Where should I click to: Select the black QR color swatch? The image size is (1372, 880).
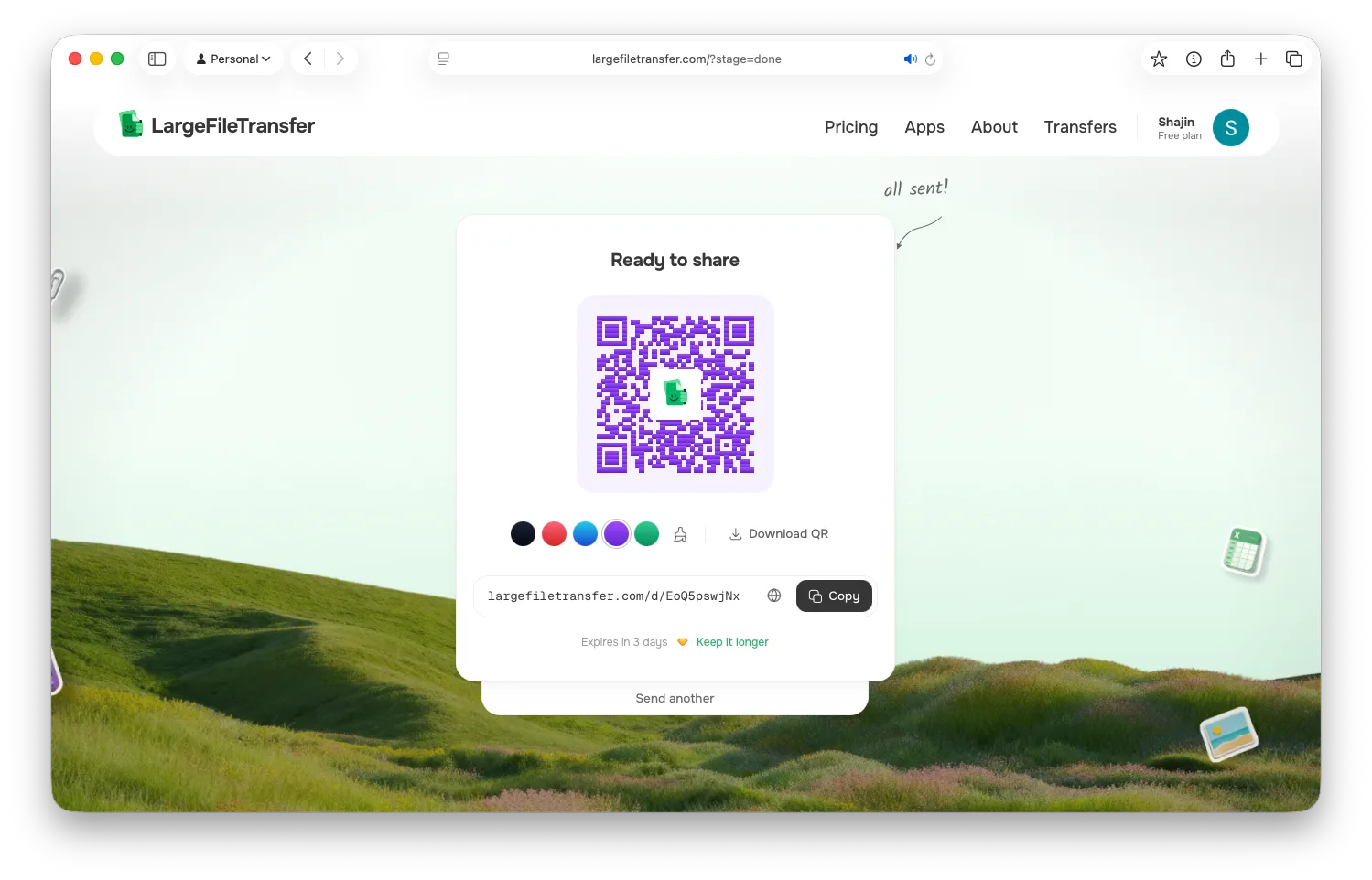(523, 533)
